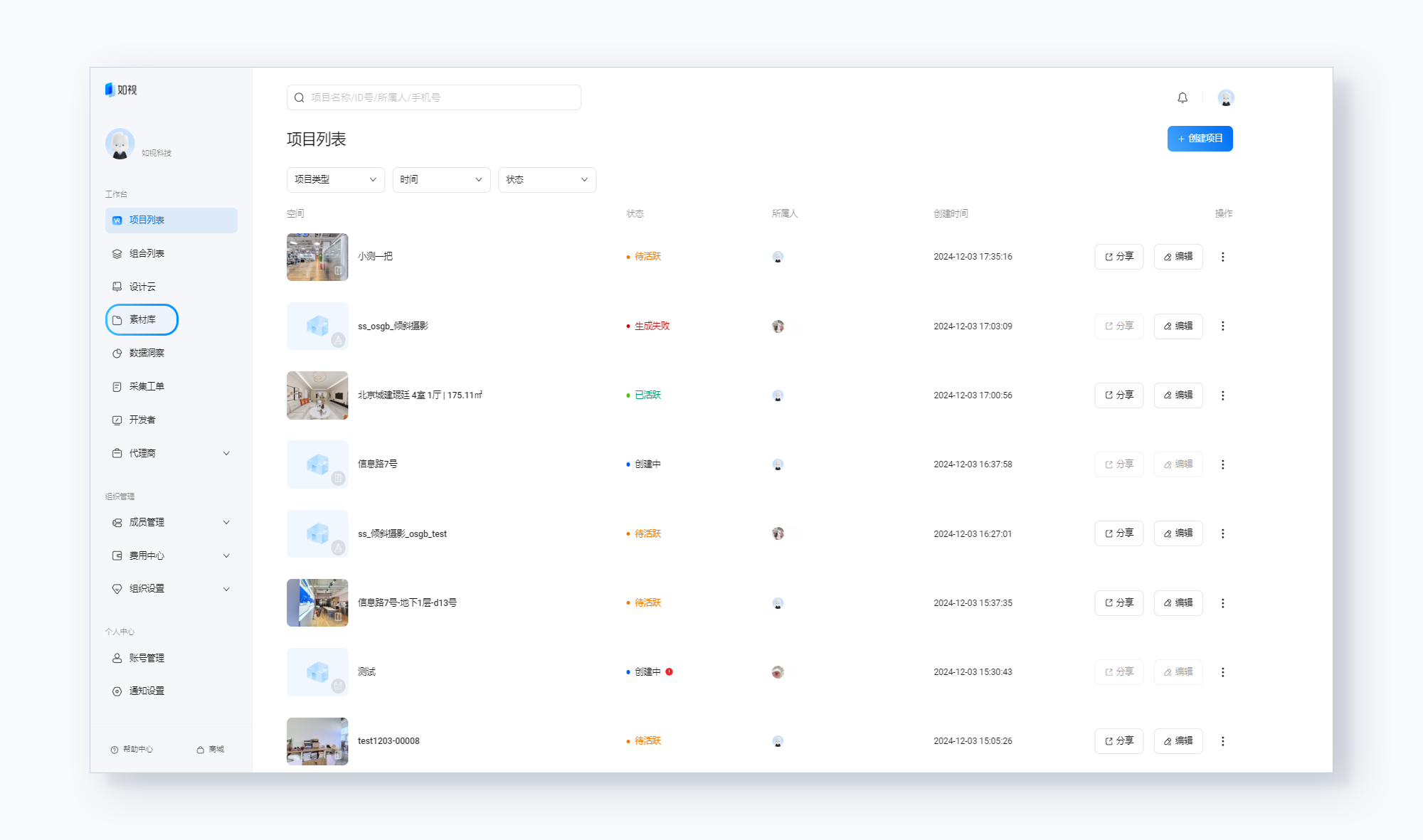Viewport: 1423px width, 840px height.
Task: Click project name 信息路7号
Action: 378,464
